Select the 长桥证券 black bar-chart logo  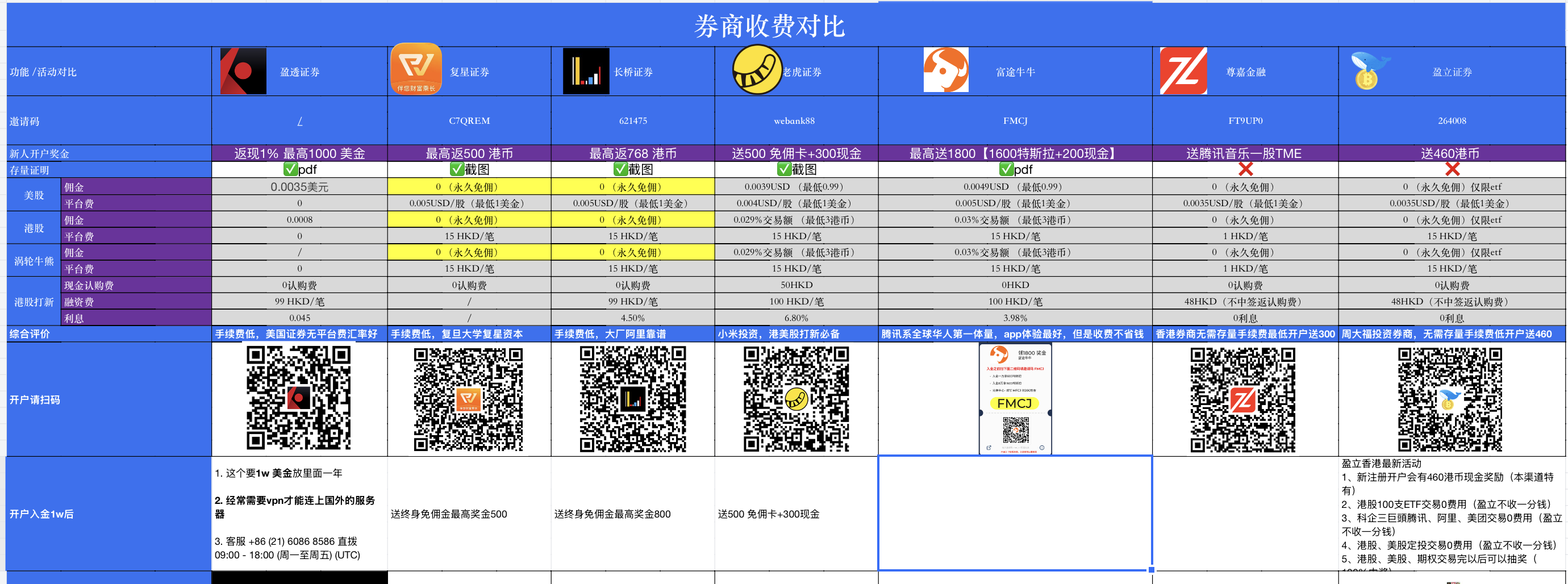click(x=586, y=71)
